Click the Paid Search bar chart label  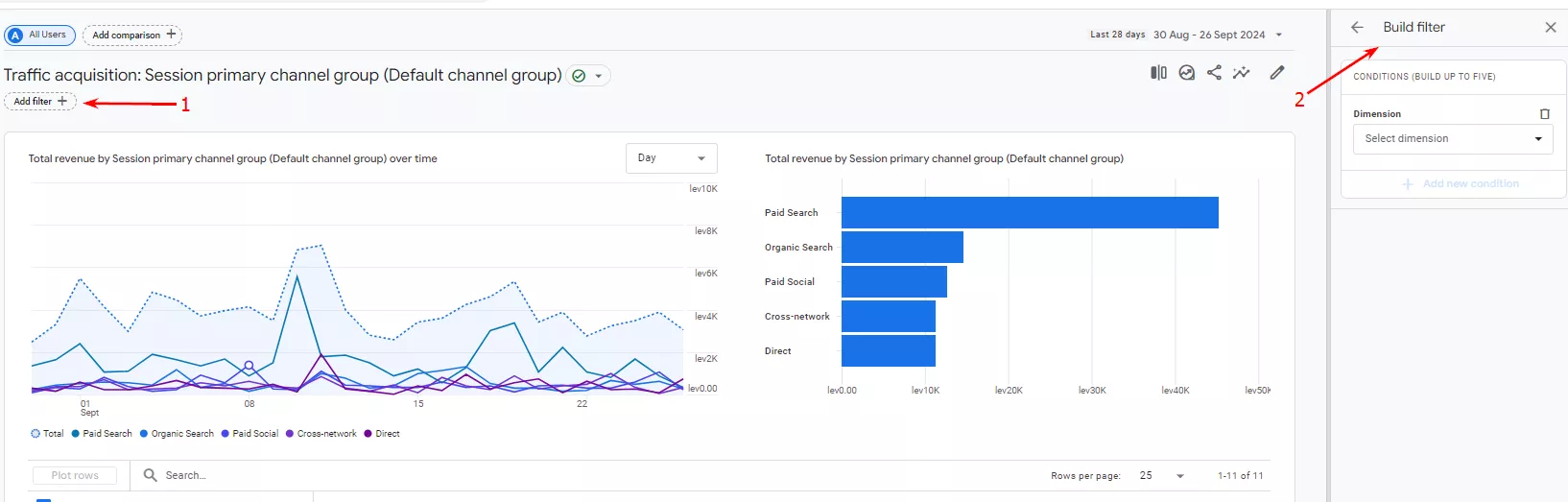(x=791, y=213)
